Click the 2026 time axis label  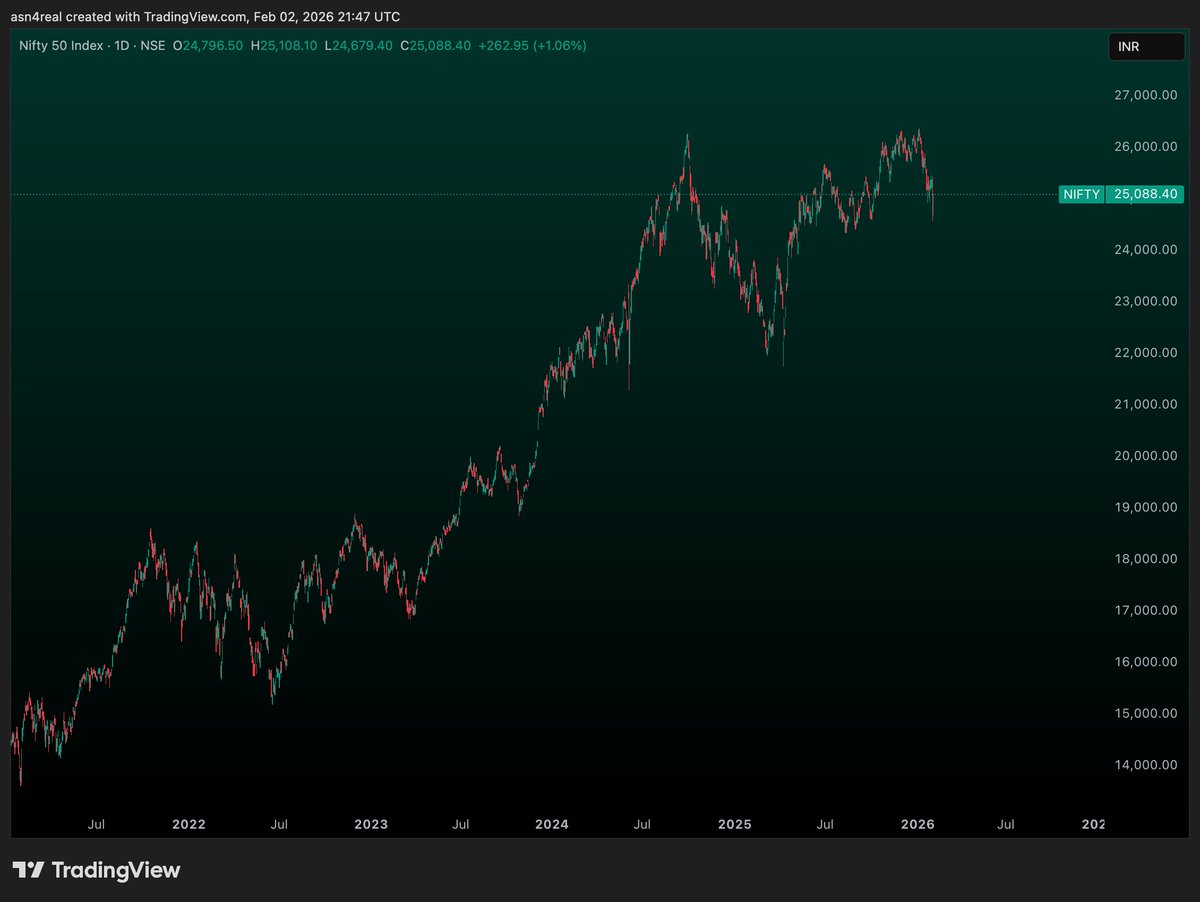pos(918,825)
